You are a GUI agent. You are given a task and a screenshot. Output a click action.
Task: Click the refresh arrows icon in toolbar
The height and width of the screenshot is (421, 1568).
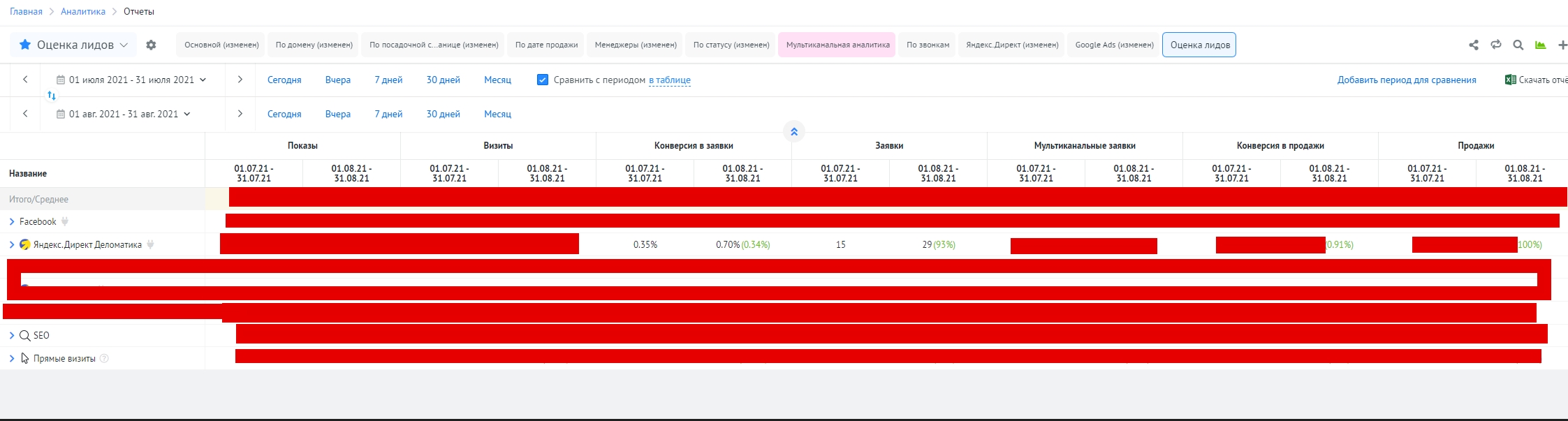(x=1495, y=45)
